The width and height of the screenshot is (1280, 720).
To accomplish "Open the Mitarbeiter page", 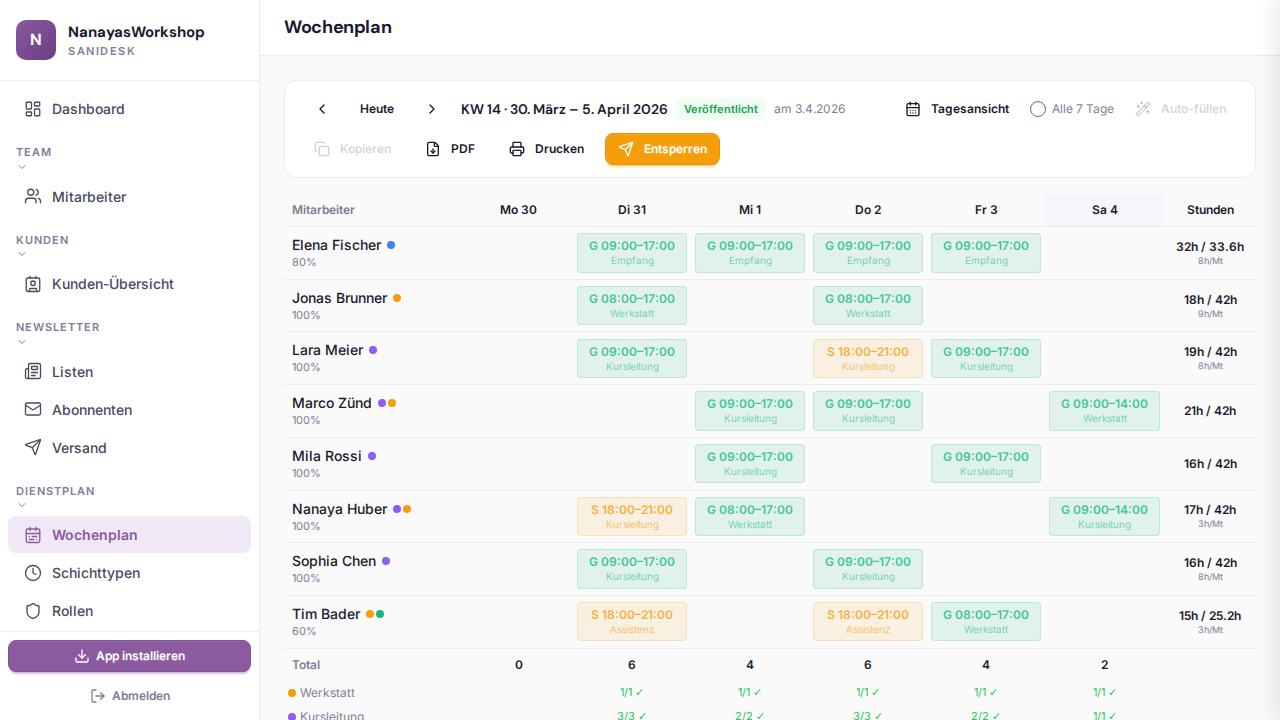I will pyautogui.click(x=88, y=197).
